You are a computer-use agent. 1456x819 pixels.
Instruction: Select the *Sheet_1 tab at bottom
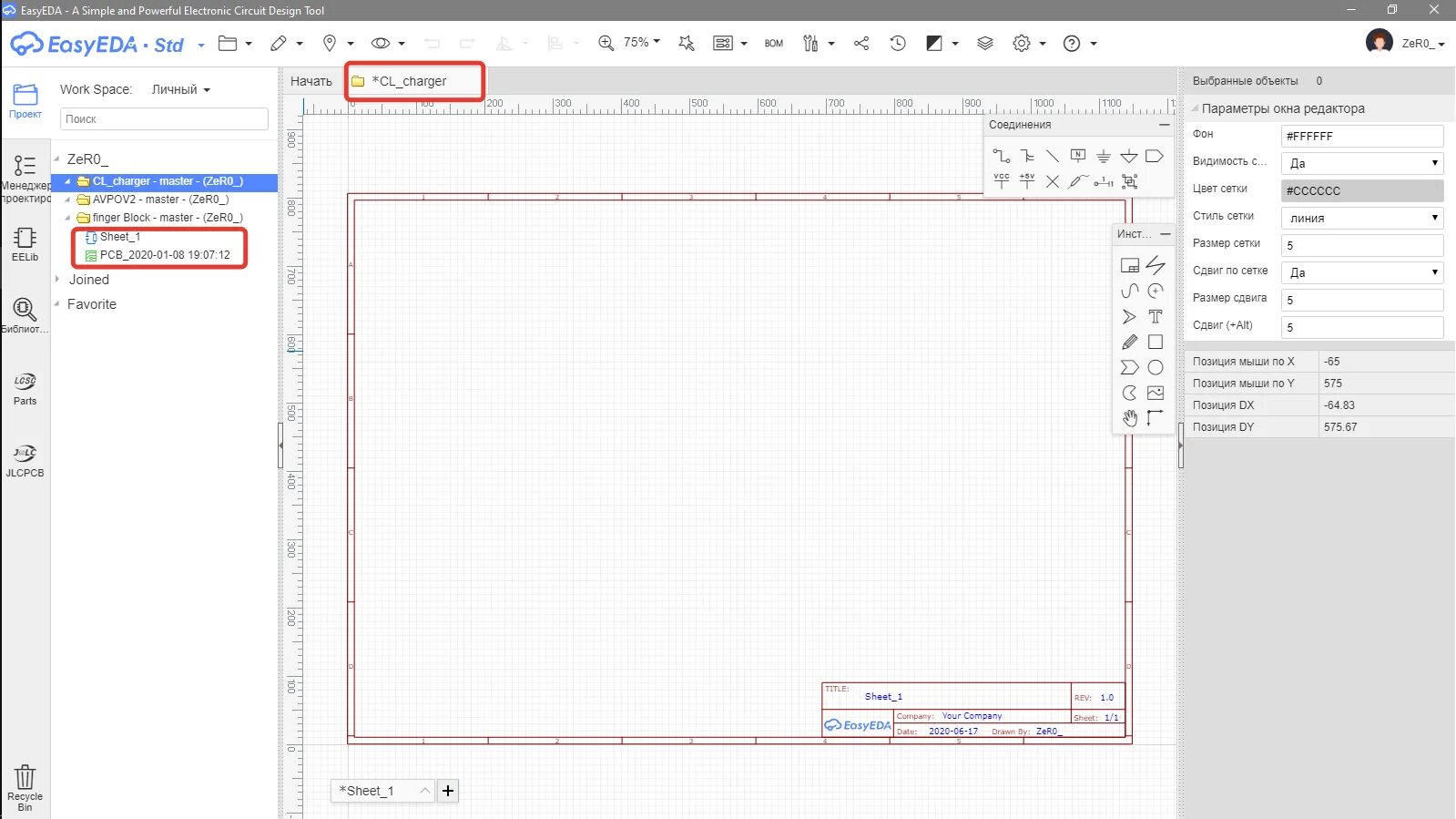pyautogui.click(x=382, y=791)
